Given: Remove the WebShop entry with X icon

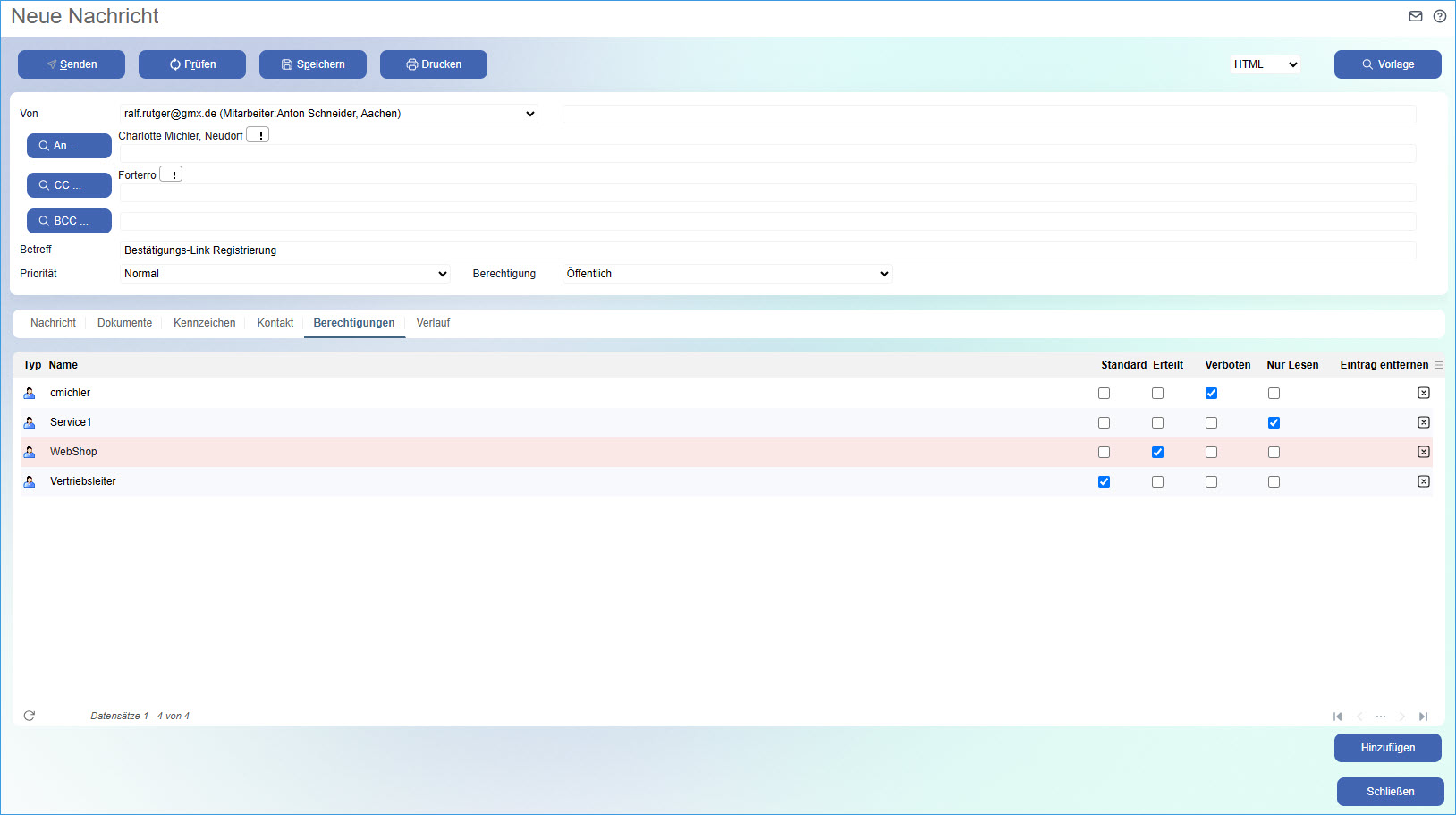Looking at the screenshot, I should [1423, 452].
